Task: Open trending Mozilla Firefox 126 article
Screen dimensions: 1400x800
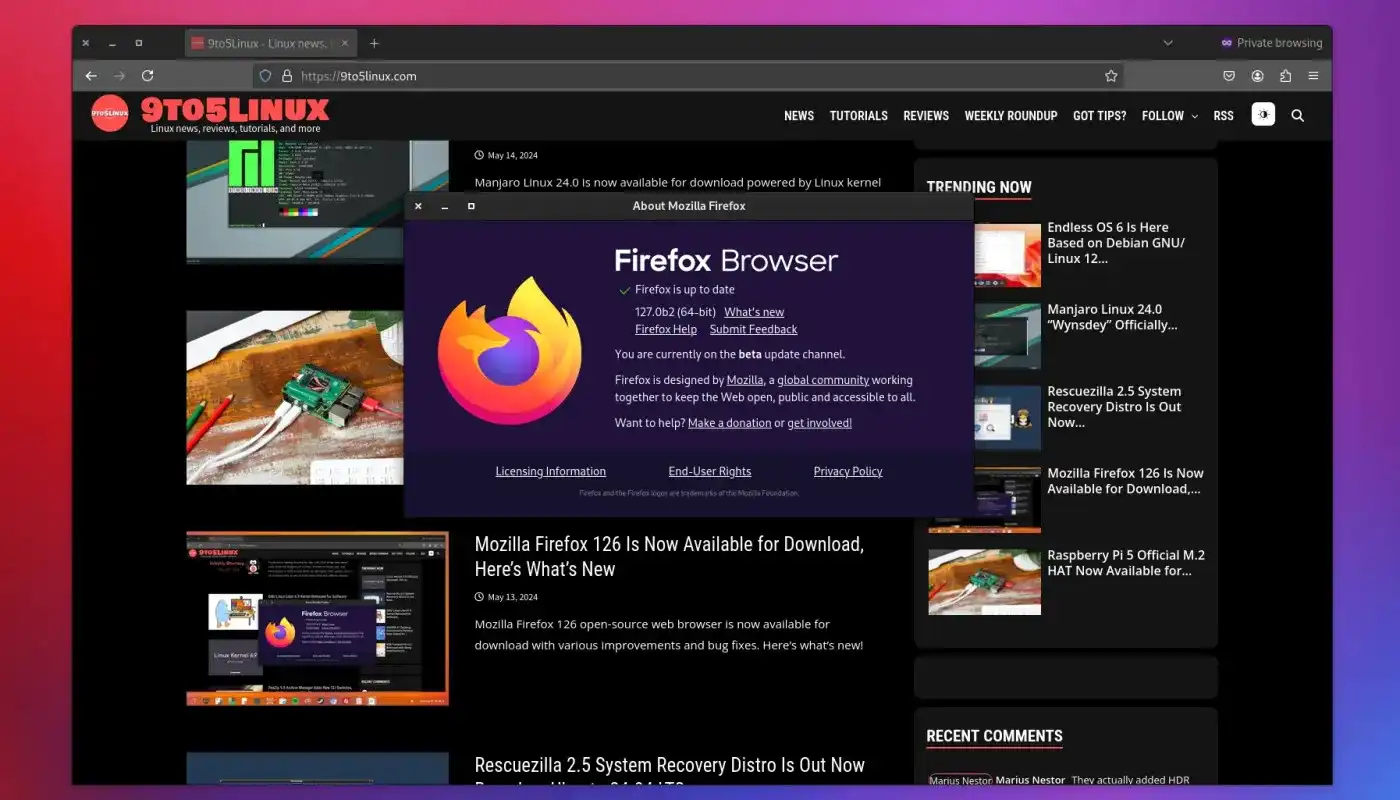Action: tap(1125, 481)
